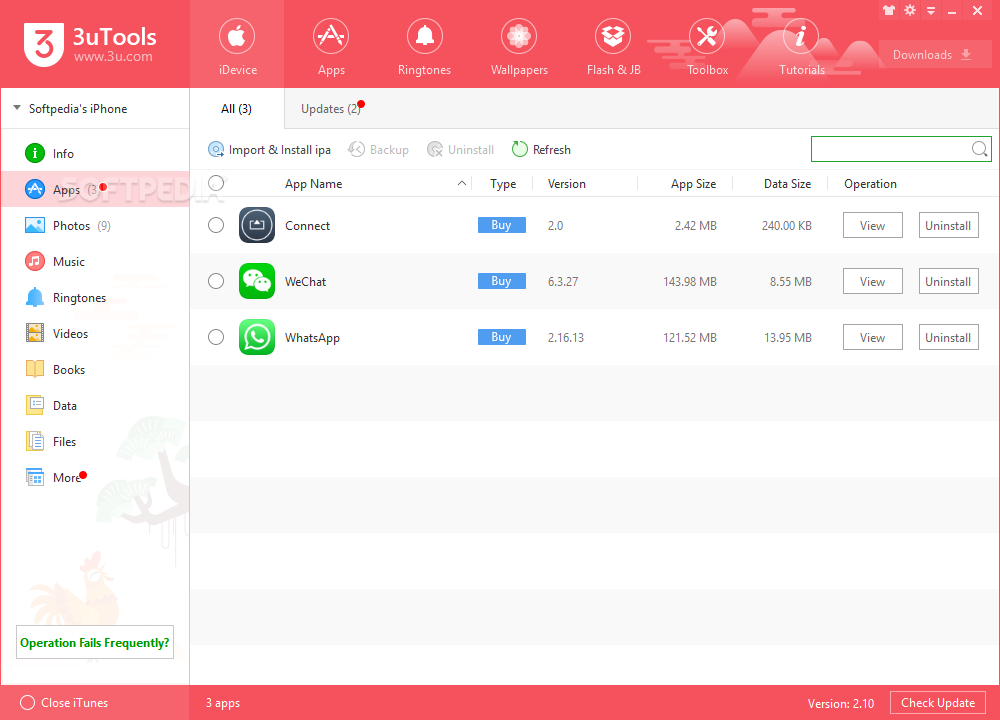1000x720 pixels.
Task: Click Buy for WeChat
Action: [x=502, y=281]
